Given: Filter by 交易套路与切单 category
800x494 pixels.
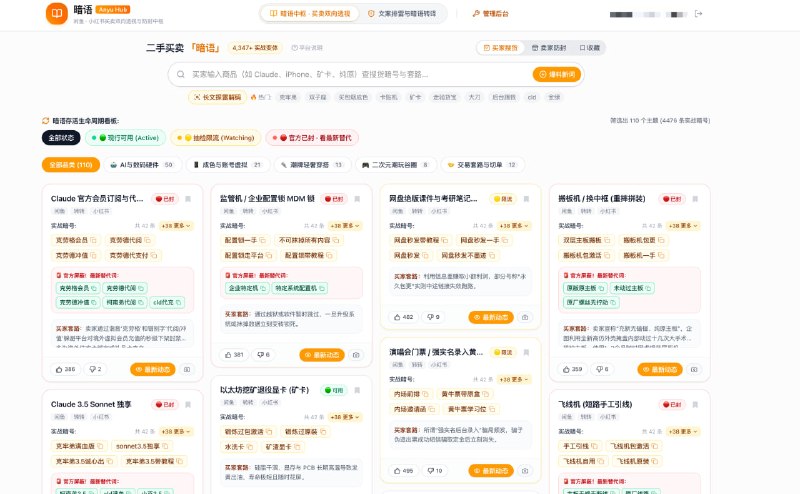Looking at the screenshot, I should (482, 165).
